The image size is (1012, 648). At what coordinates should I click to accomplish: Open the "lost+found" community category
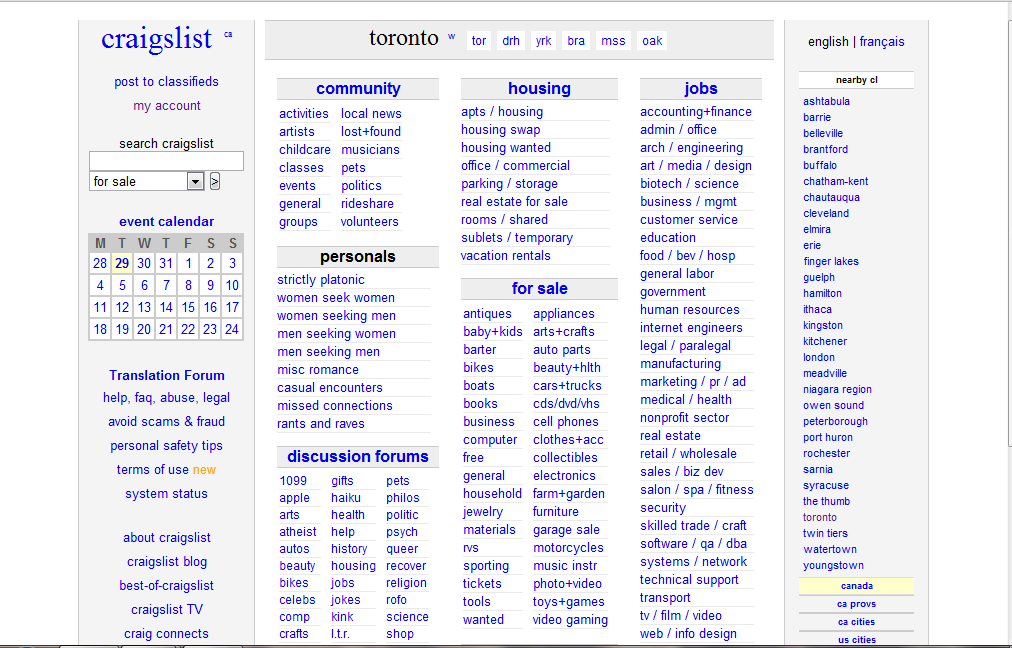click(x=371, y=132)
